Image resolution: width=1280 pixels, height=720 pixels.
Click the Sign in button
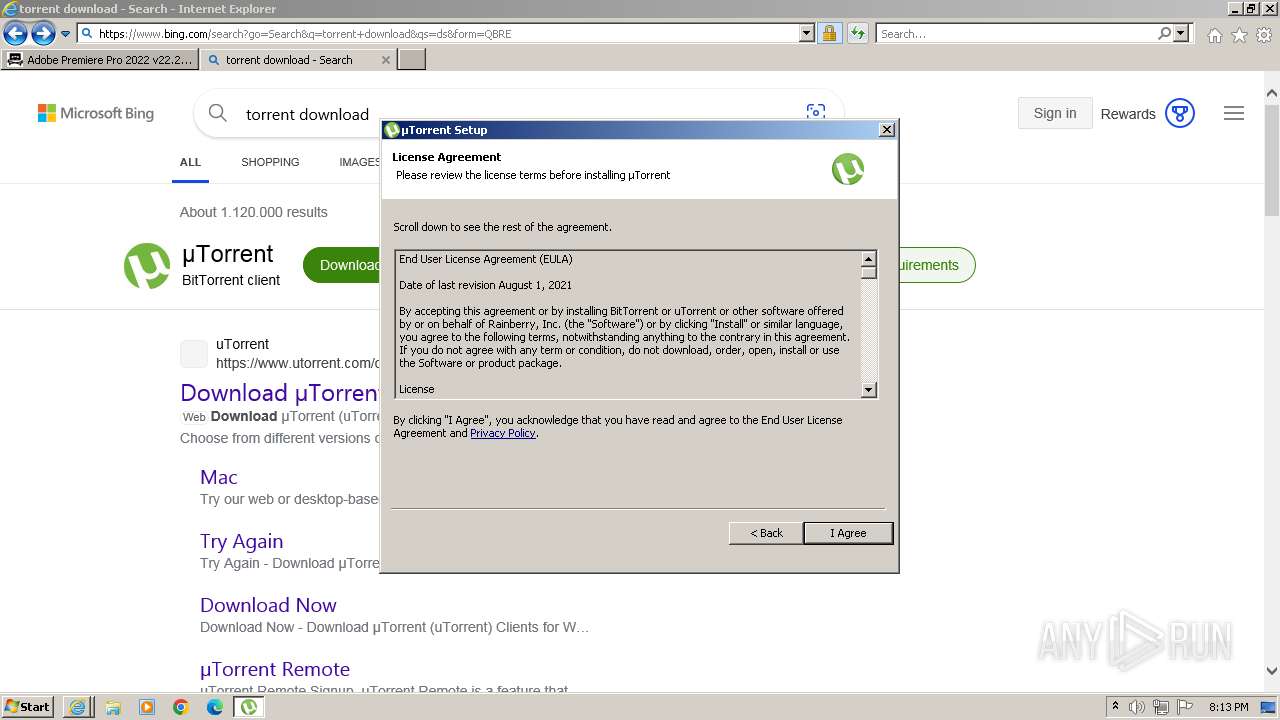click(x=1055, y=113)
